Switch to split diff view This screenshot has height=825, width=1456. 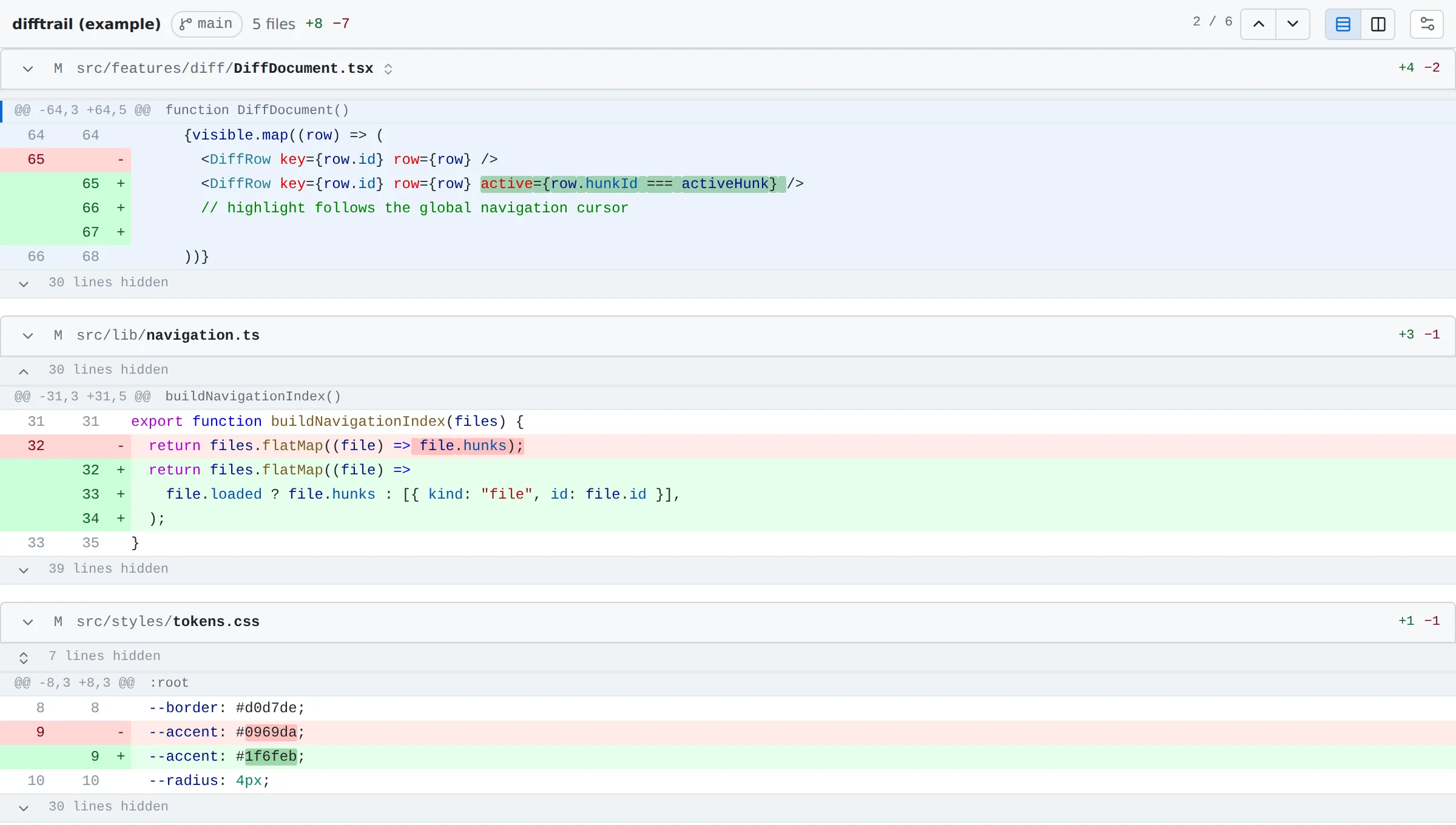[1378, 24]
